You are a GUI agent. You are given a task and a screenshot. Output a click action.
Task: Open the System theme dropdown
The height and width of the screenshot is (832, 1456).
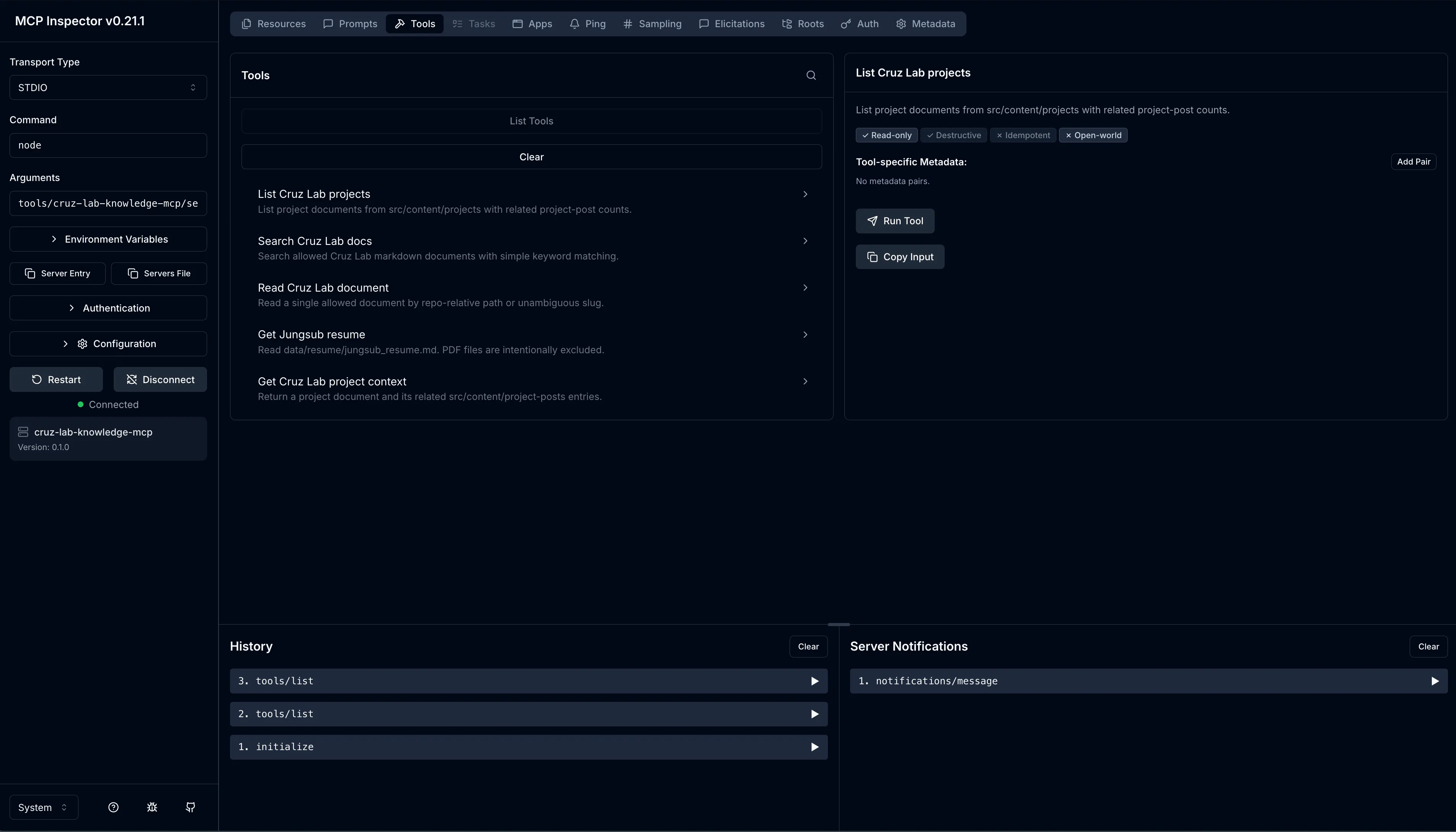tap(43, 808)
